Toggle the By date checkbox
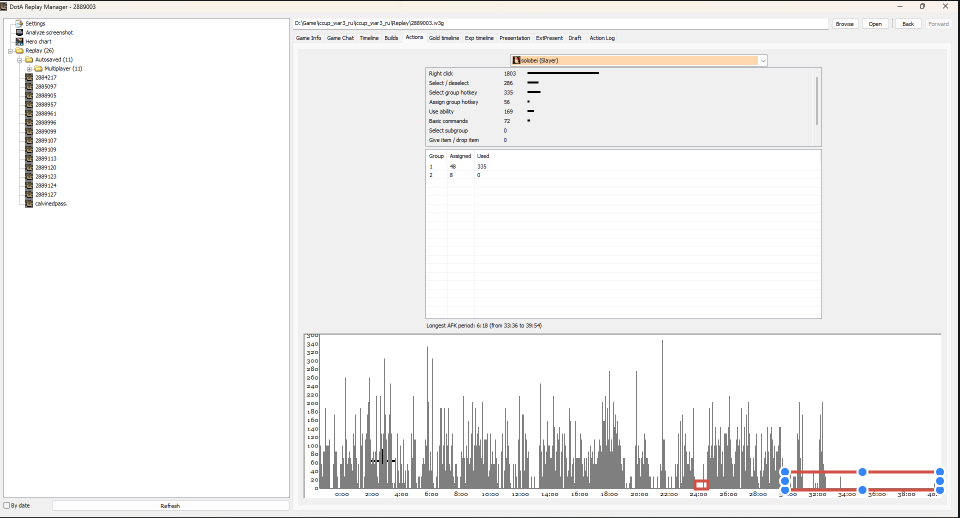Viewport: 960px width, 518px height. tap(7, 506)
